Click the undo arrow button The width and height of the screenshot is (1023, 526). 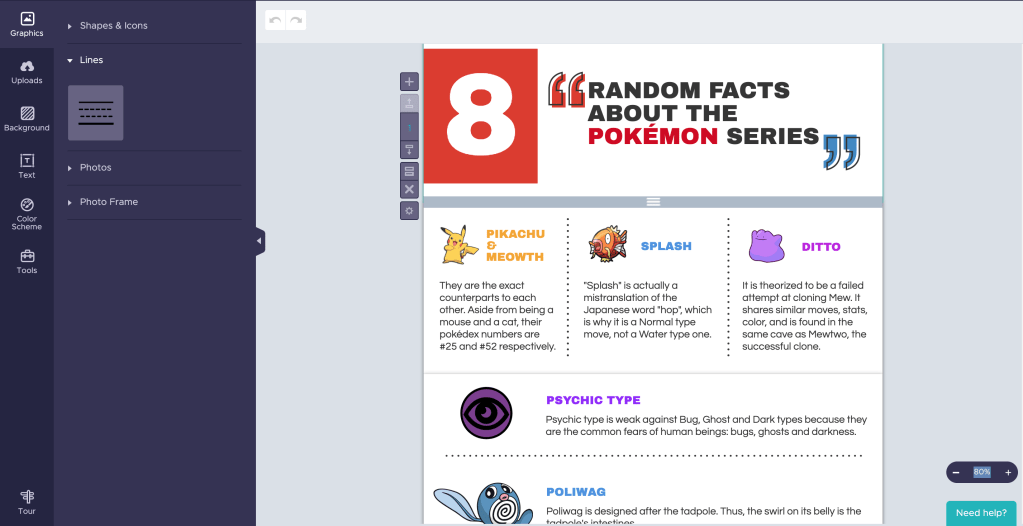click(x=275, y=20)
